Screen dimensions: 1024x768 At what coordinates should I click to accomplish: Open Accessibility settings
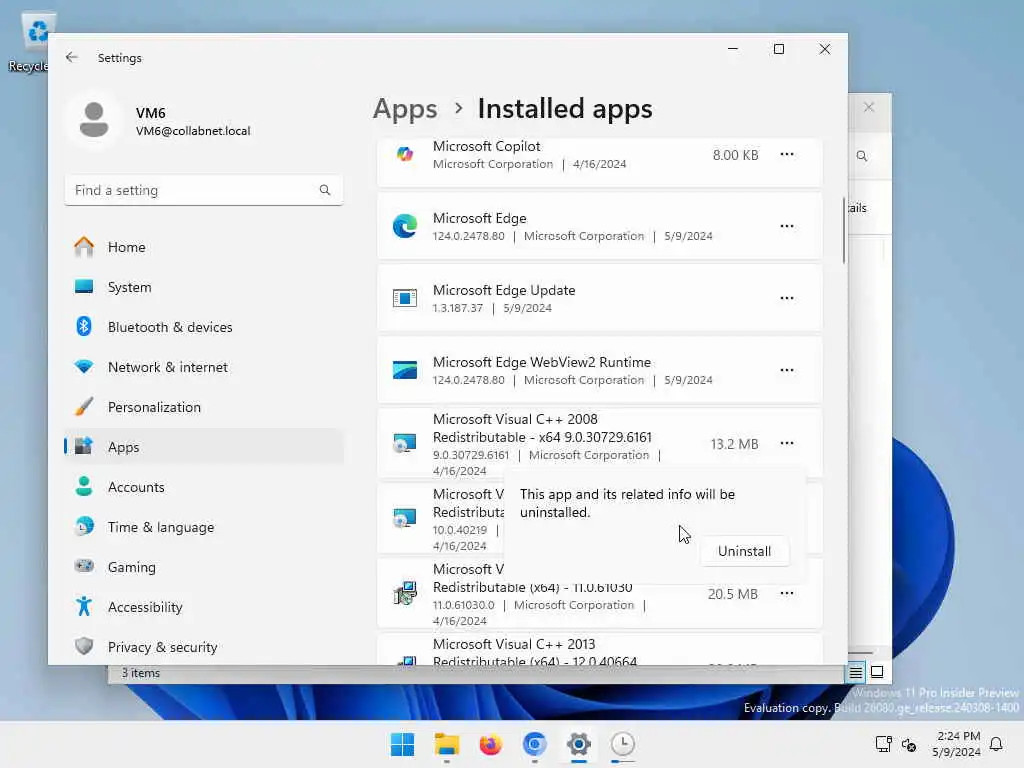tap(204, 607)
